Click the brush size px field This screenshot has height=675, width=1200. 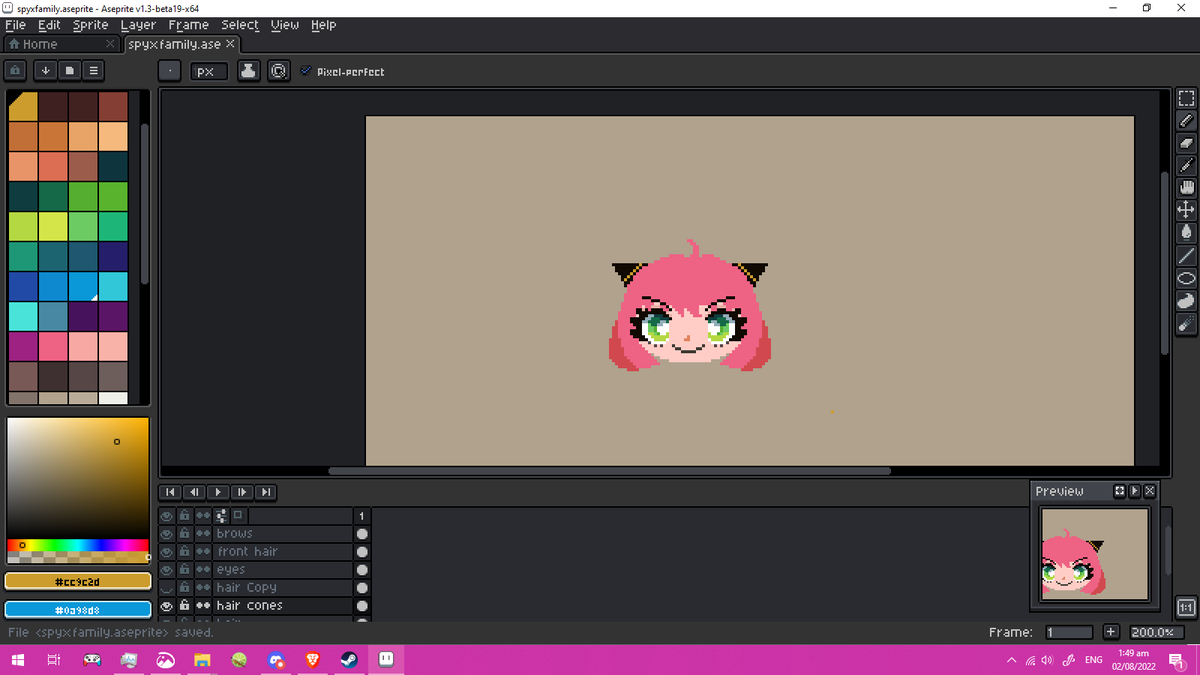pyautogui.click(x=209, y=71)
